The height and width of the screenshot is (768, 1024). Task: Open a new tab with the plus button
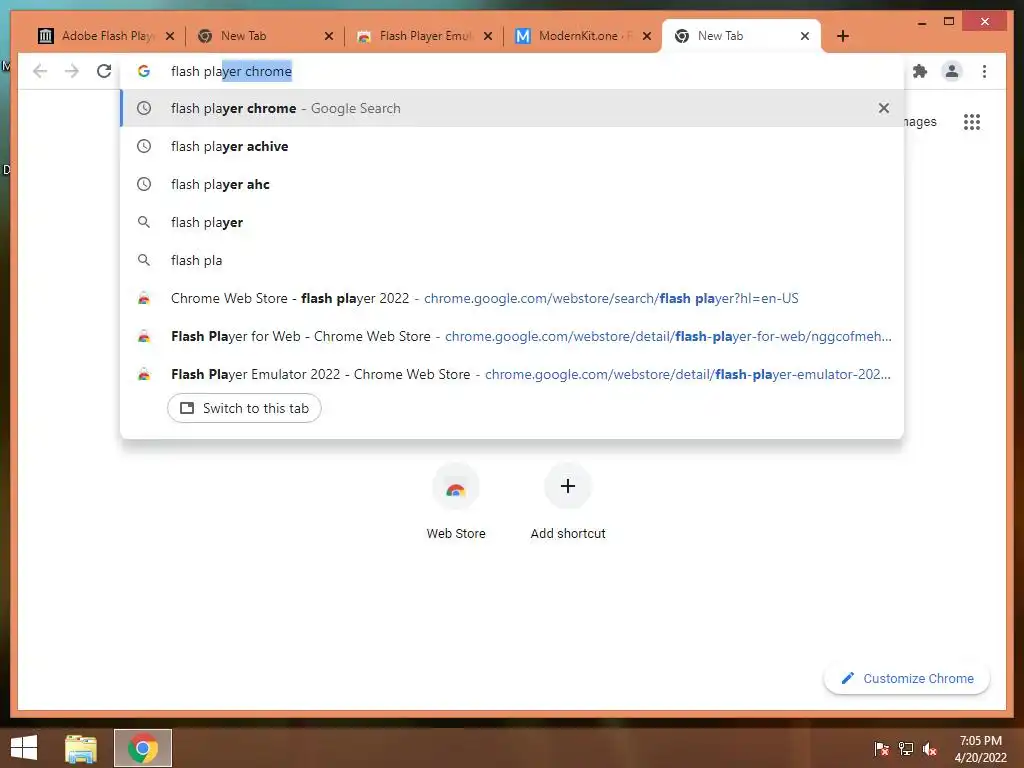pos(842,36)
